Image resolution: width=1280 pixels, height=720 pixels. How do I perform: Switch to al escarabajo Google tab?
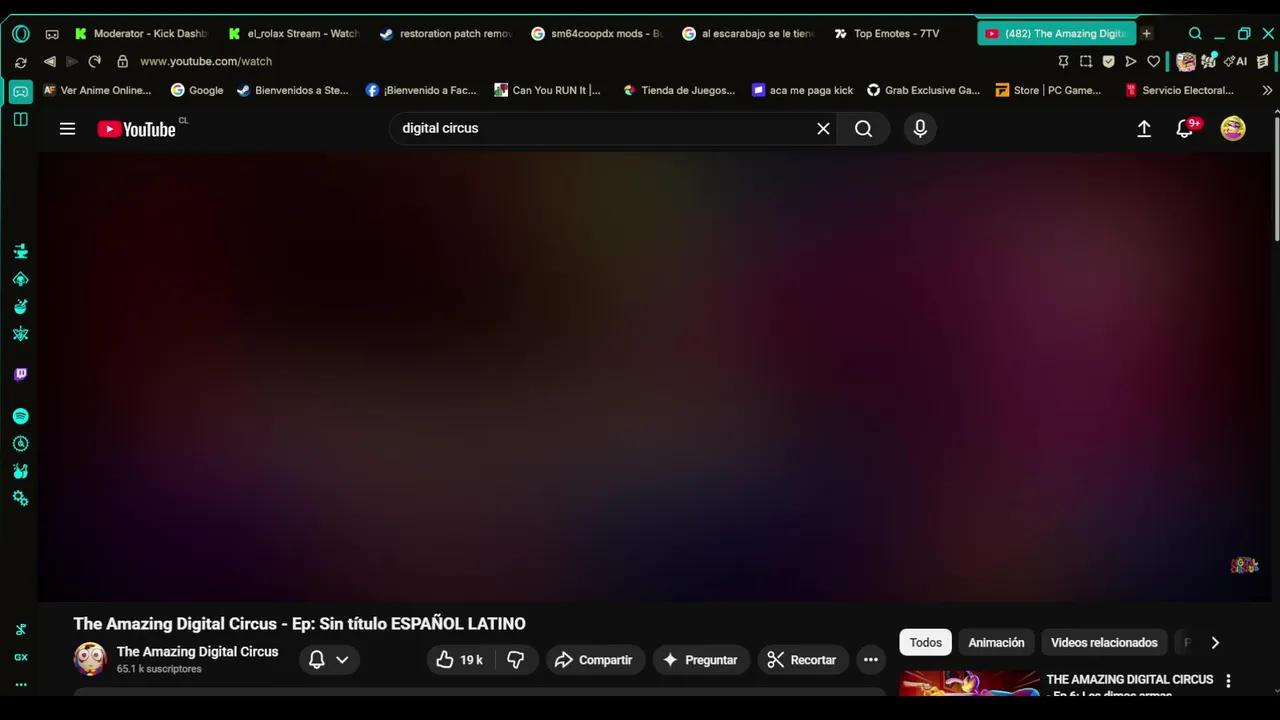(748, 34)
